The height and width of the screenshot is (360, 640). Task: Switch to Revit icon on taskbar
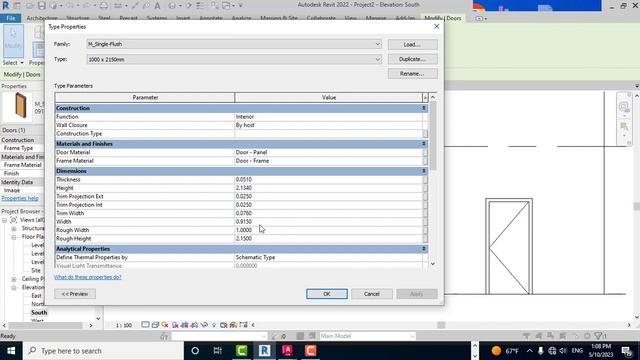pyautogui.click(x=264, y=351)
